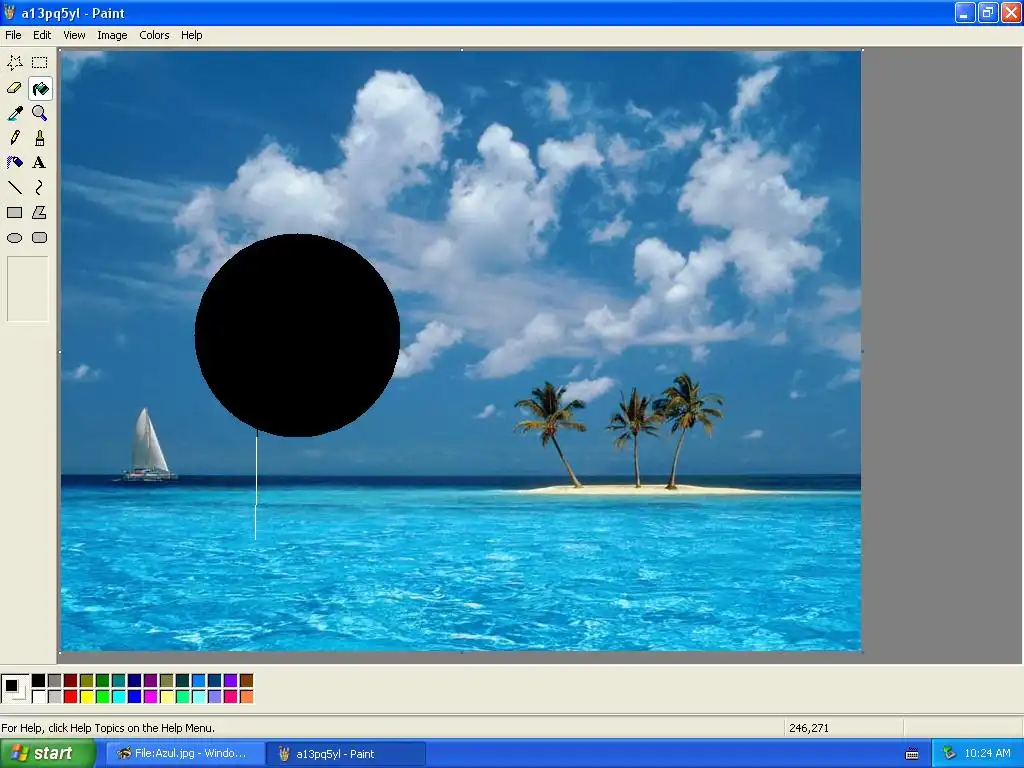
Task: Pick the Polygon shape tool
Action: 40,213
